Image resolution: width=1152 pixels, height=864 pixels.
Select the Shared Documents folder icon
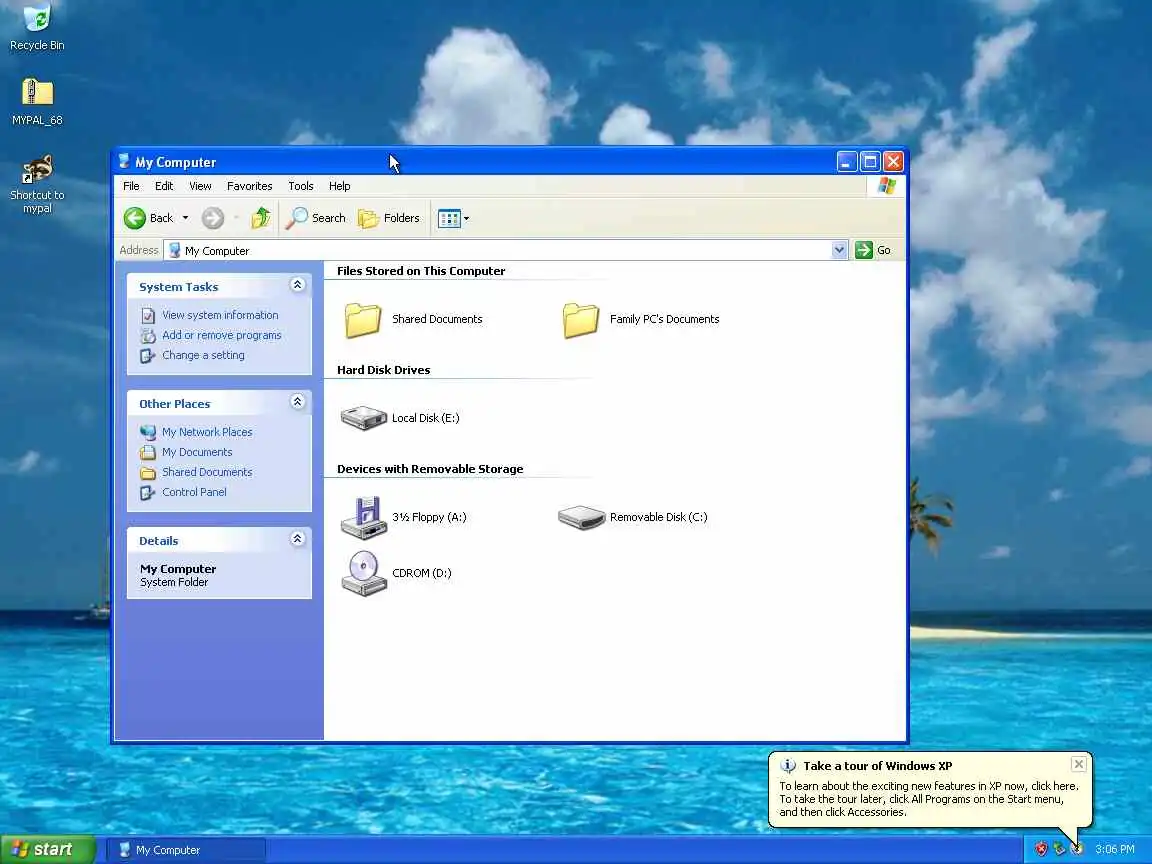click(363, 320)
